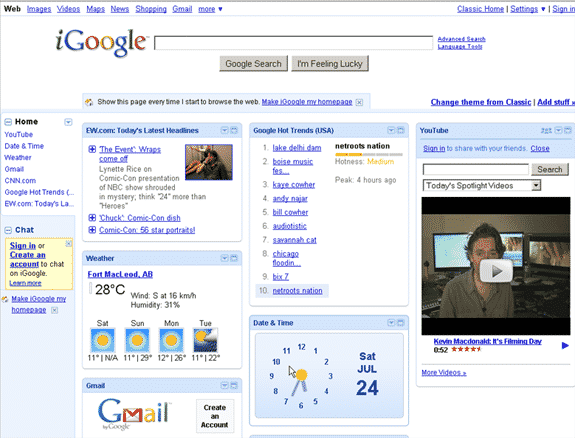The width and height of the screenshot is (575, 438).
Task: Focus the main Google search box
Action: (293, 43)
